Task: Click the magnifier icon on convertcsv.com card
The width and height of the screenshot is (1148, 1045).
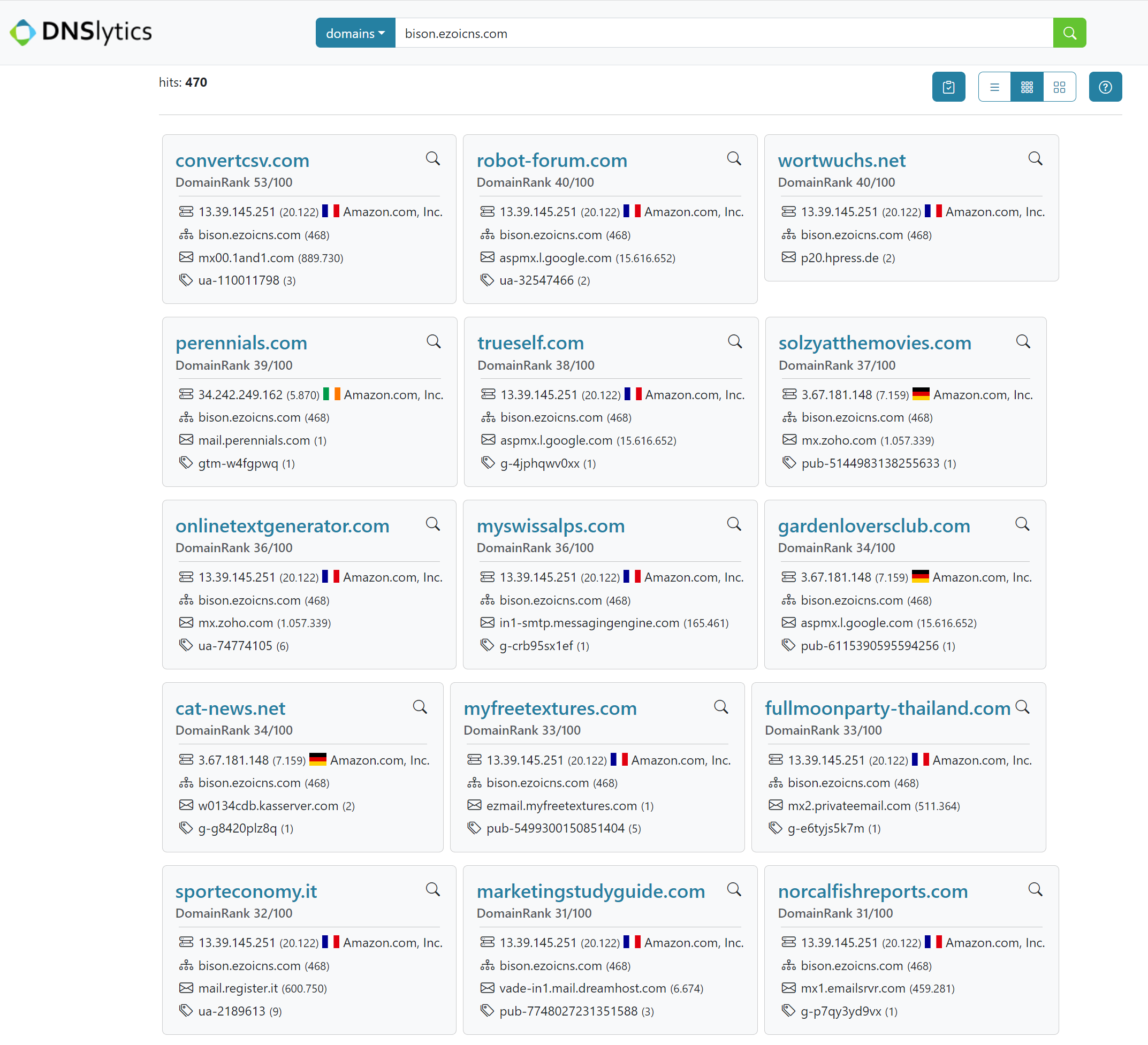Action: coord(433,159)
